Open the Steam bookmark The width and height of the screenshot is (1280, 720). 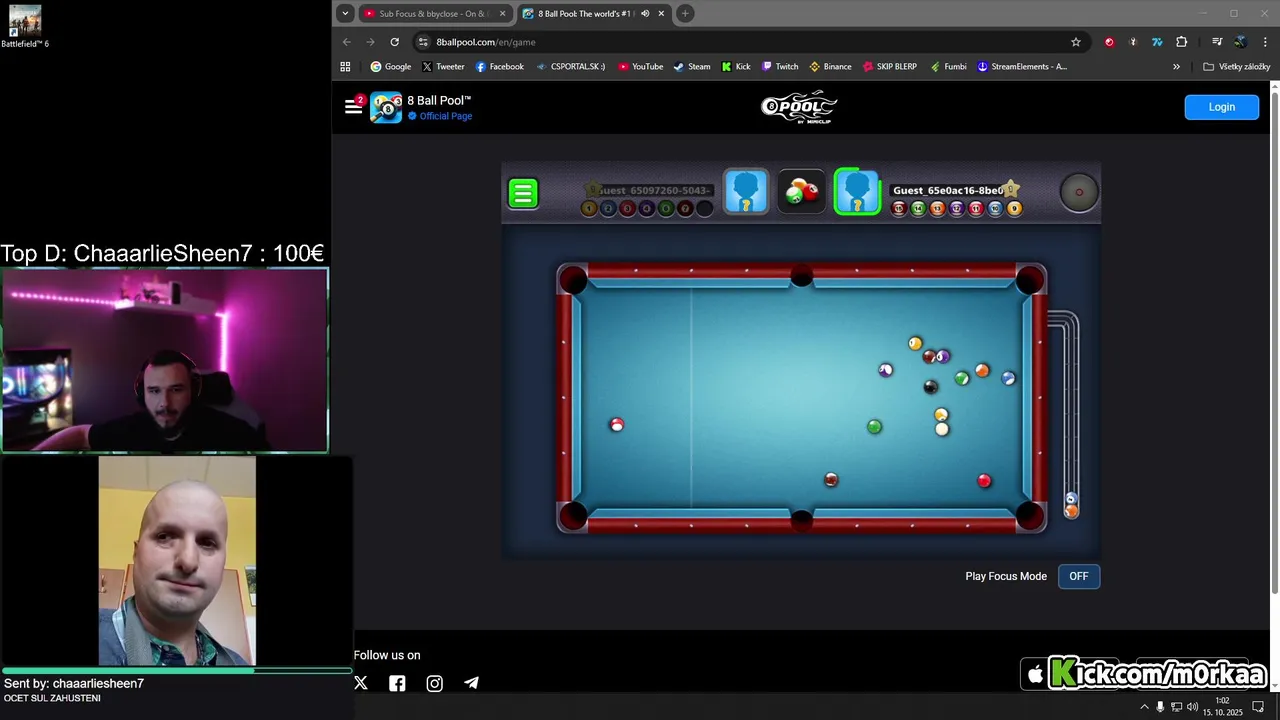[692, 67]
